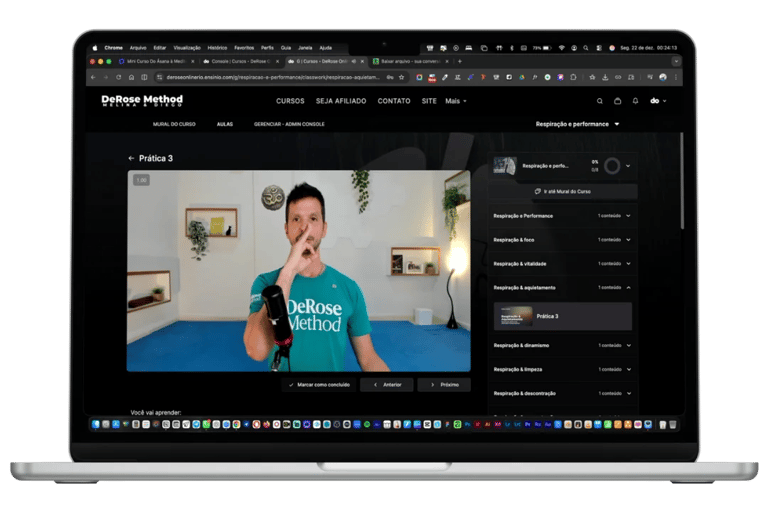
Task: Open Finder from the Dock
Action: pos(96,424)
